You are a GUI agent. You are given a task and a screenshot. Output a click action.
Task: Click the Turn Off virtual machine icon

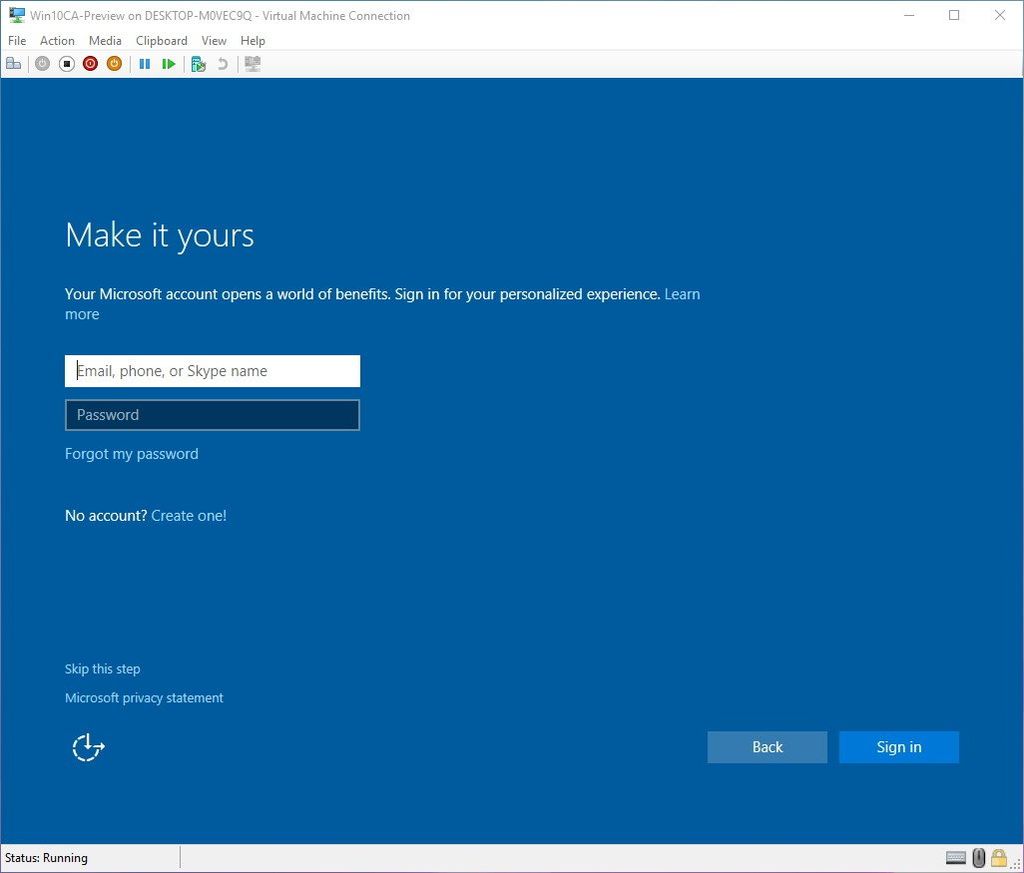coord(66,63)
